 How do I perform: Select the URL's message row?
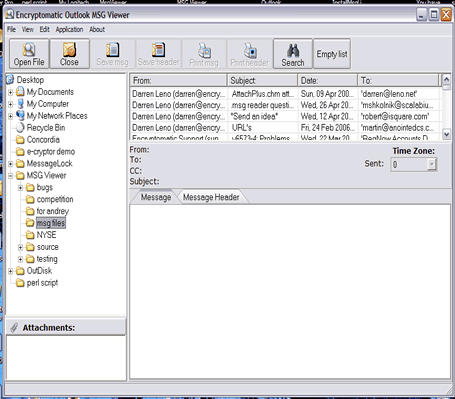[x=285, y=128]
